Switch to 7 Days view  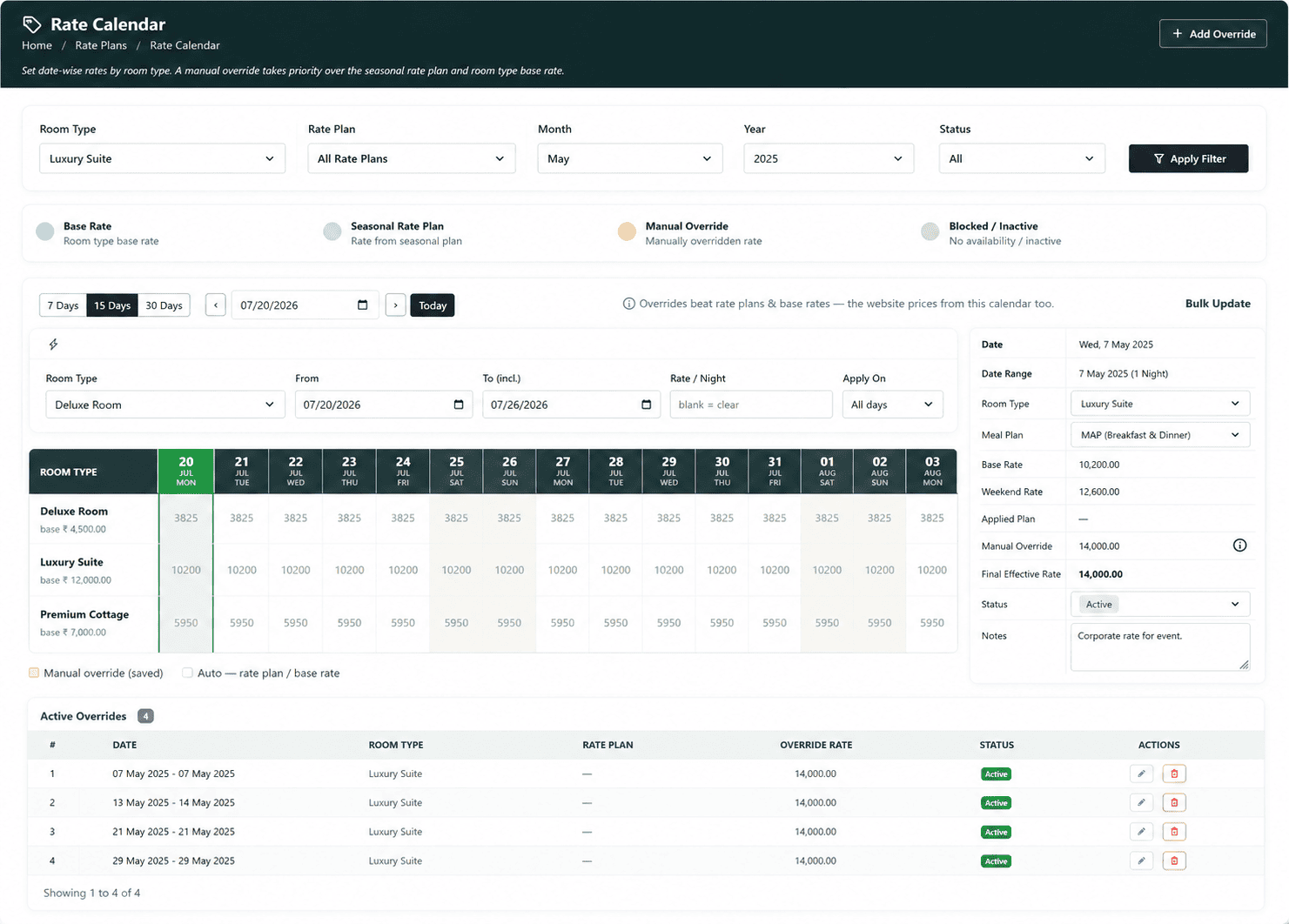63,305
